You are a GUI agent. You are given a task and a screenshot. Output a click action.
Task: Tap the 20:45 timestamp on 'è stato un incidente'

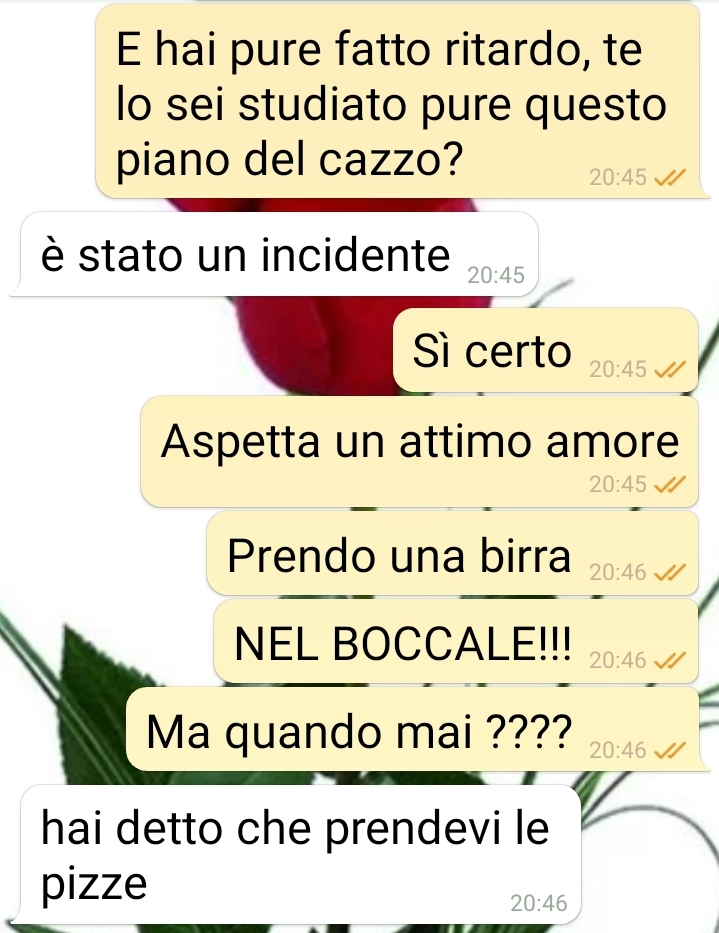(x=496, y=275)
